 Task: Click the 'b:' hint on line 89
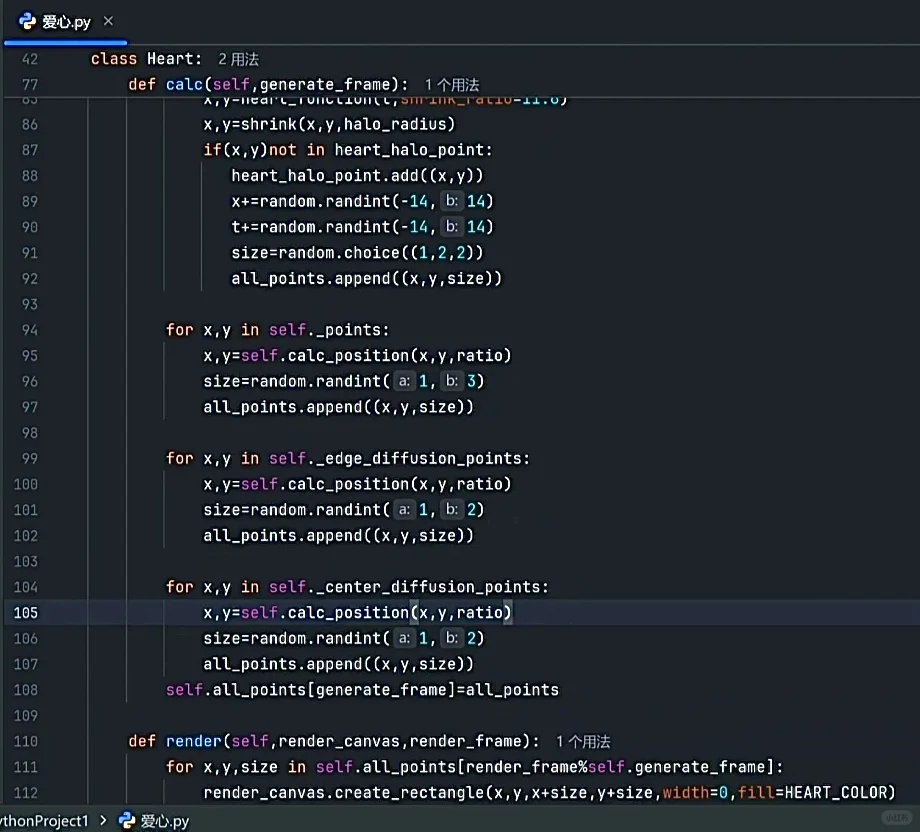click(452, 201)
